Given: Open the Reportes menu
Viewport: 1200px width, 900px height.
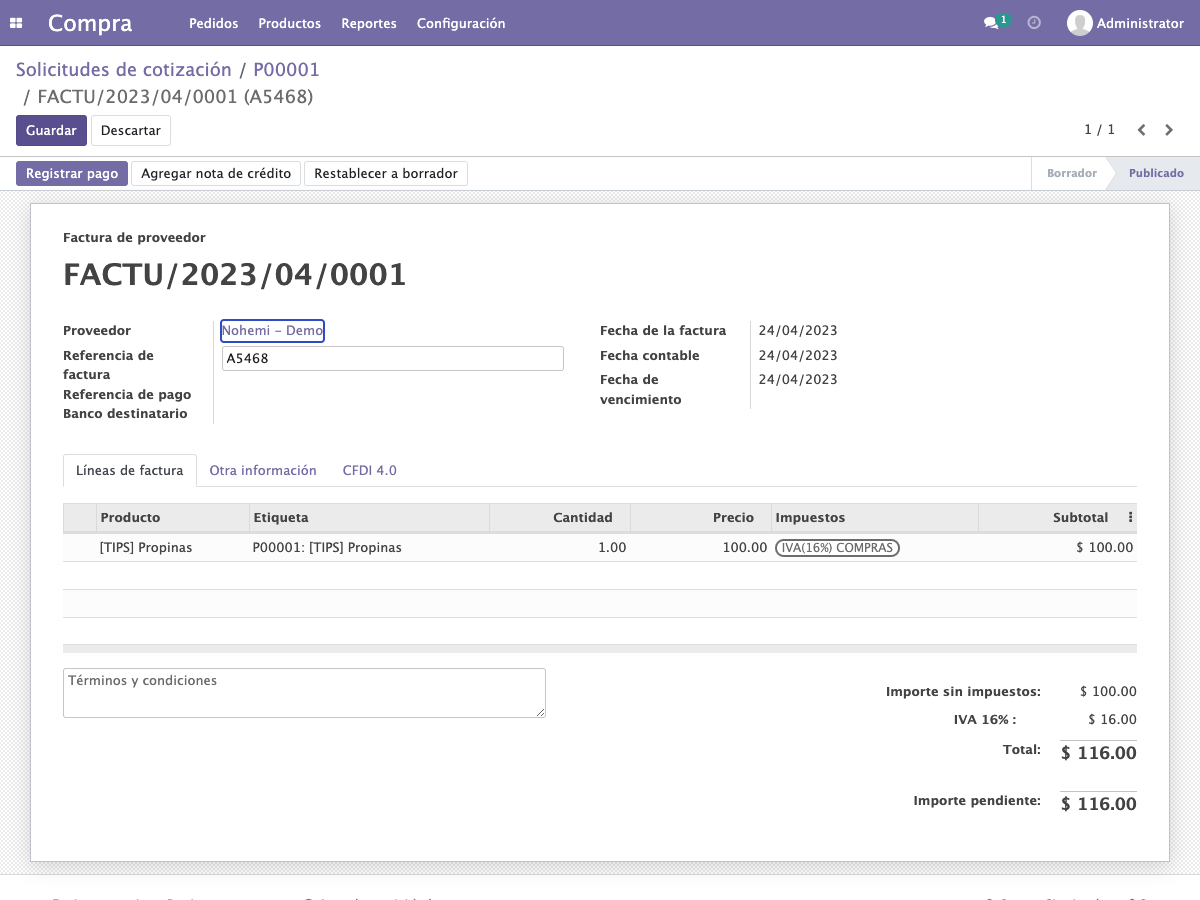Looking at the screenshot, I should click(369, 23).
